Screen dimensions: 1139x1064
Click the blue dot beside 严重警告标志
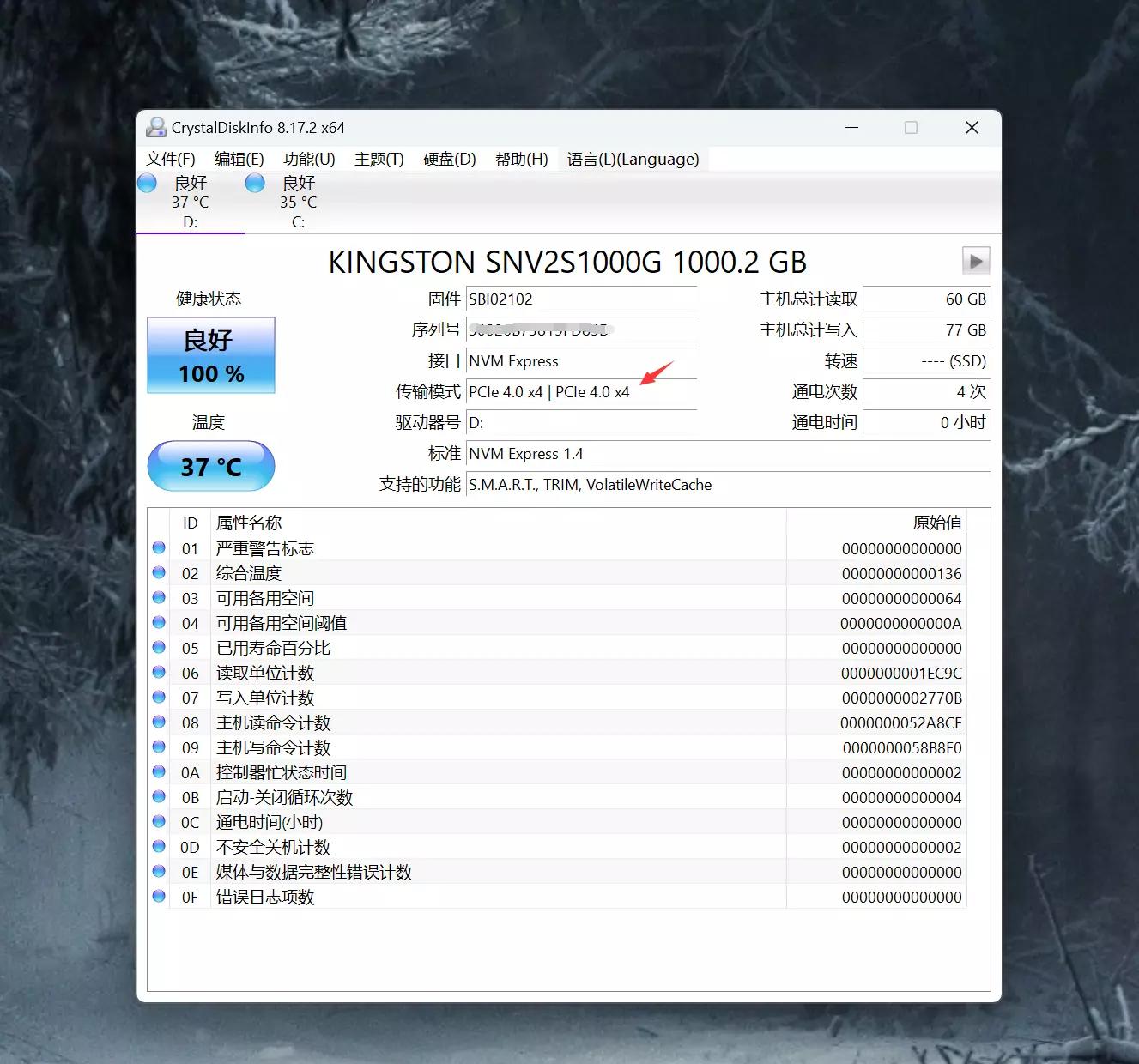click(159, 547)
